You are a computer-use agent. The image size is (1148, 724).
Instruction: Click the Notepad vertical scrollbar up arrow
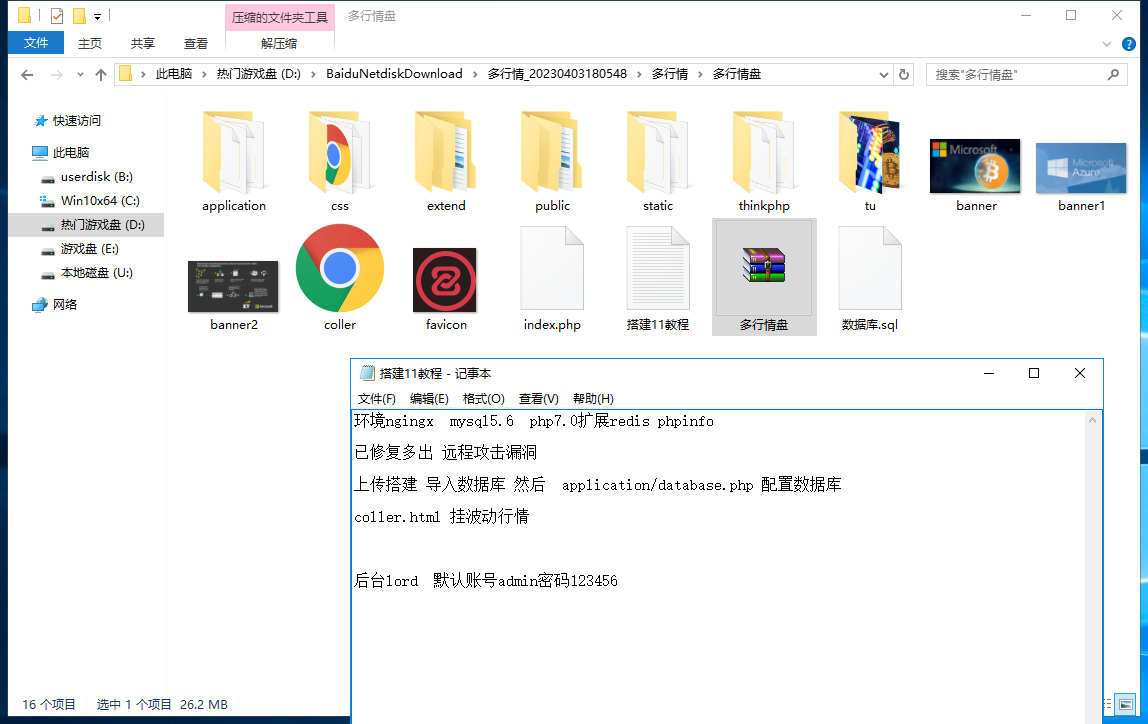coord(1095,421)
